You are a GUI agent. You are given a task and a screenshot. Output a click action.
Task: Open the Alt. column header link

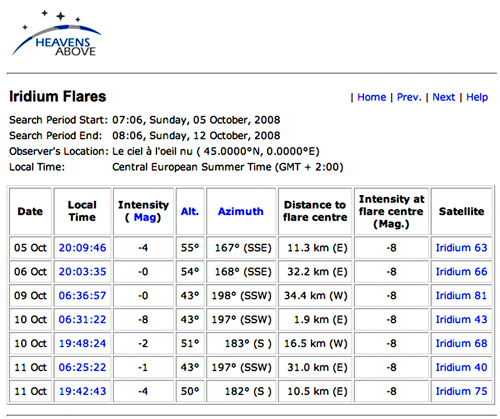[190, 211]
